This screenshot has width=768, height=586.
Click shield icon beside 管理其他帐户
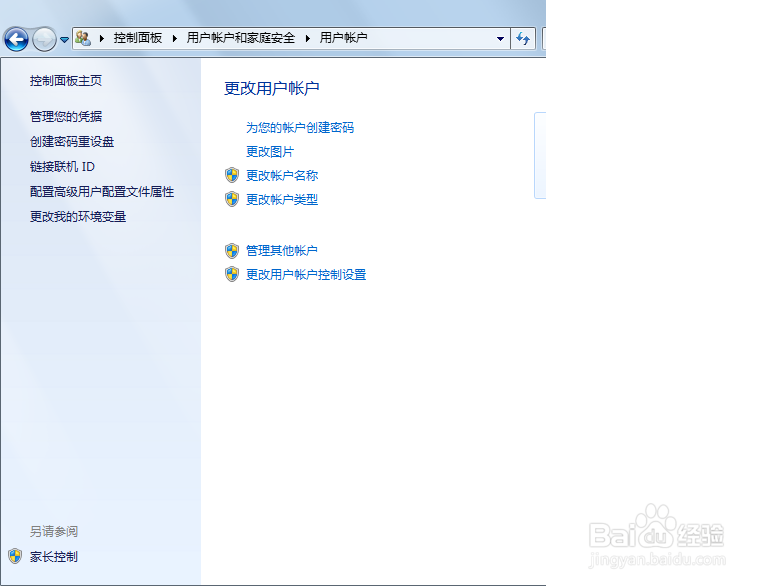[232, 250]
